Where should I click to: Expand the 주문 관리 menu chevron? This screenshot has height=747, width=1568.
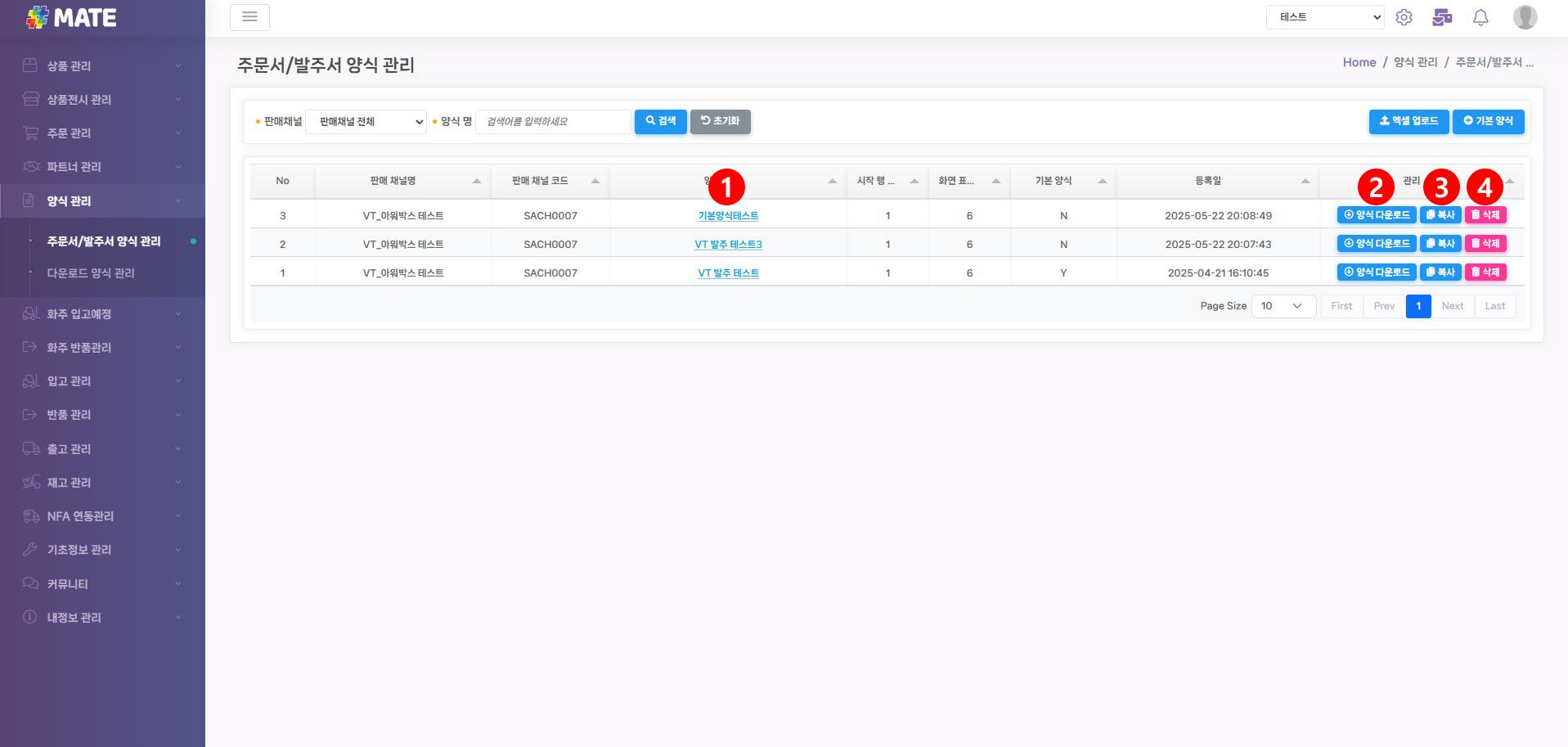(x=177, y=133)
